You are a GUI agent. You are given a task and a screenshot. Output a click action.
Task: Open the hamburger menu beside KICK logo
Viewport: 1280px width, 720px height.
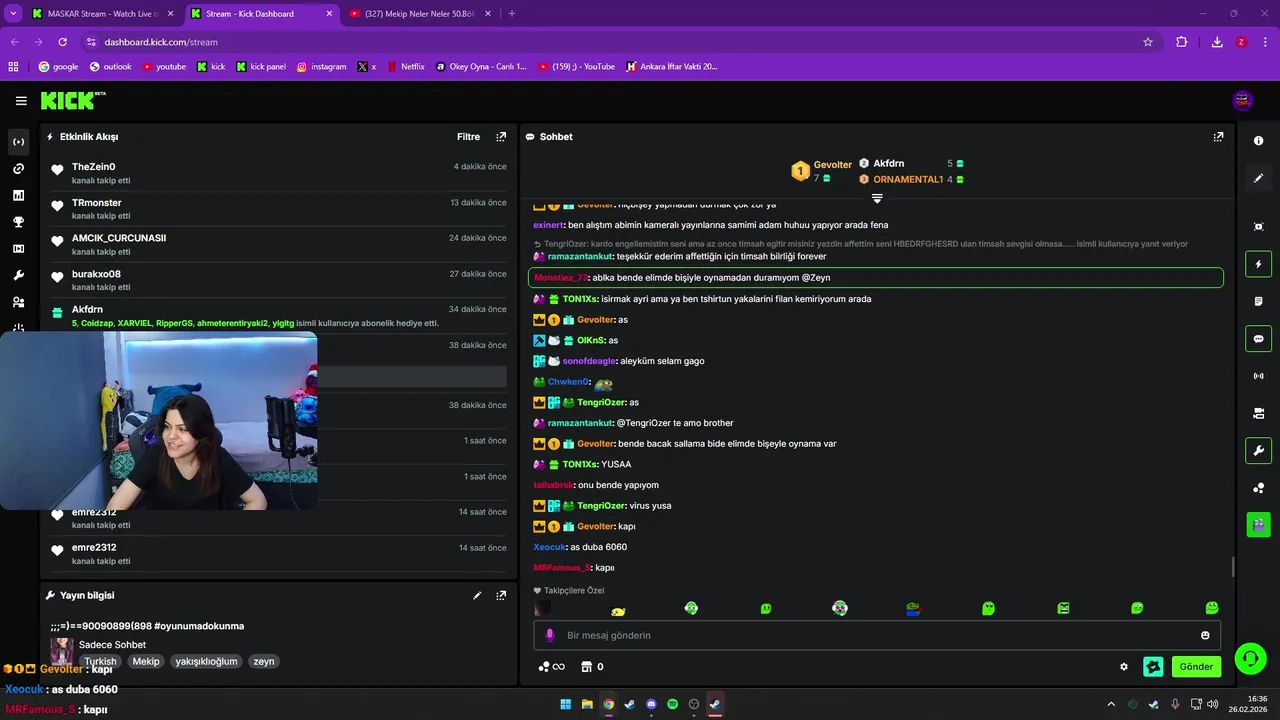point(21,101)
